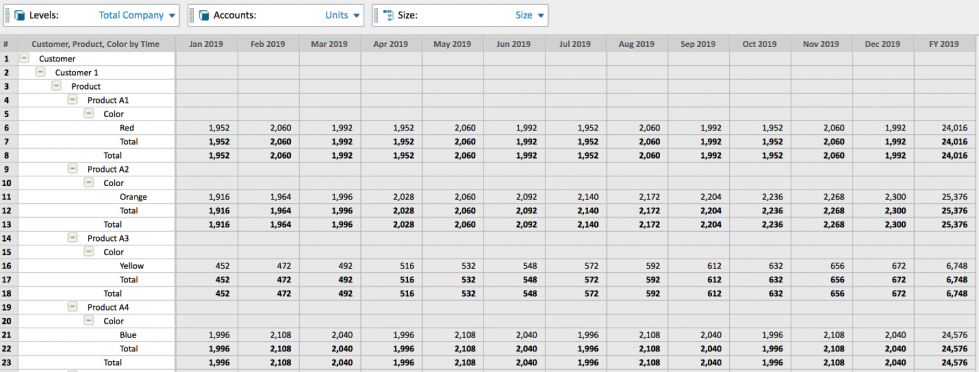Collapse the Product A1 node

73,100
